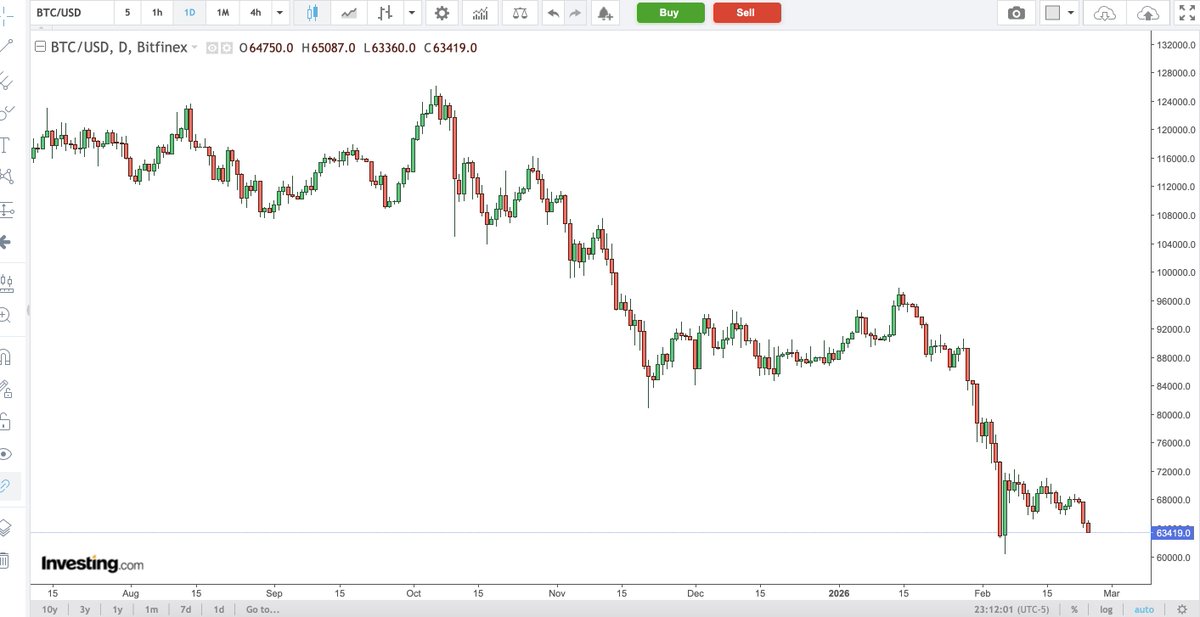Click the first legend settings icon
The width and height of the screenshot is (1200, 617).
coord(212,48)
